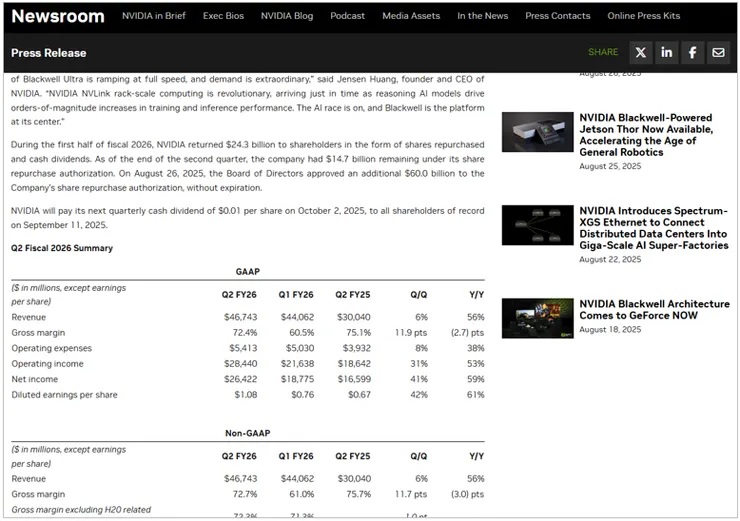Click the 'August 25, 2025' article date
740x521 pixels.
pyautogui.click(x=610, y=166)
